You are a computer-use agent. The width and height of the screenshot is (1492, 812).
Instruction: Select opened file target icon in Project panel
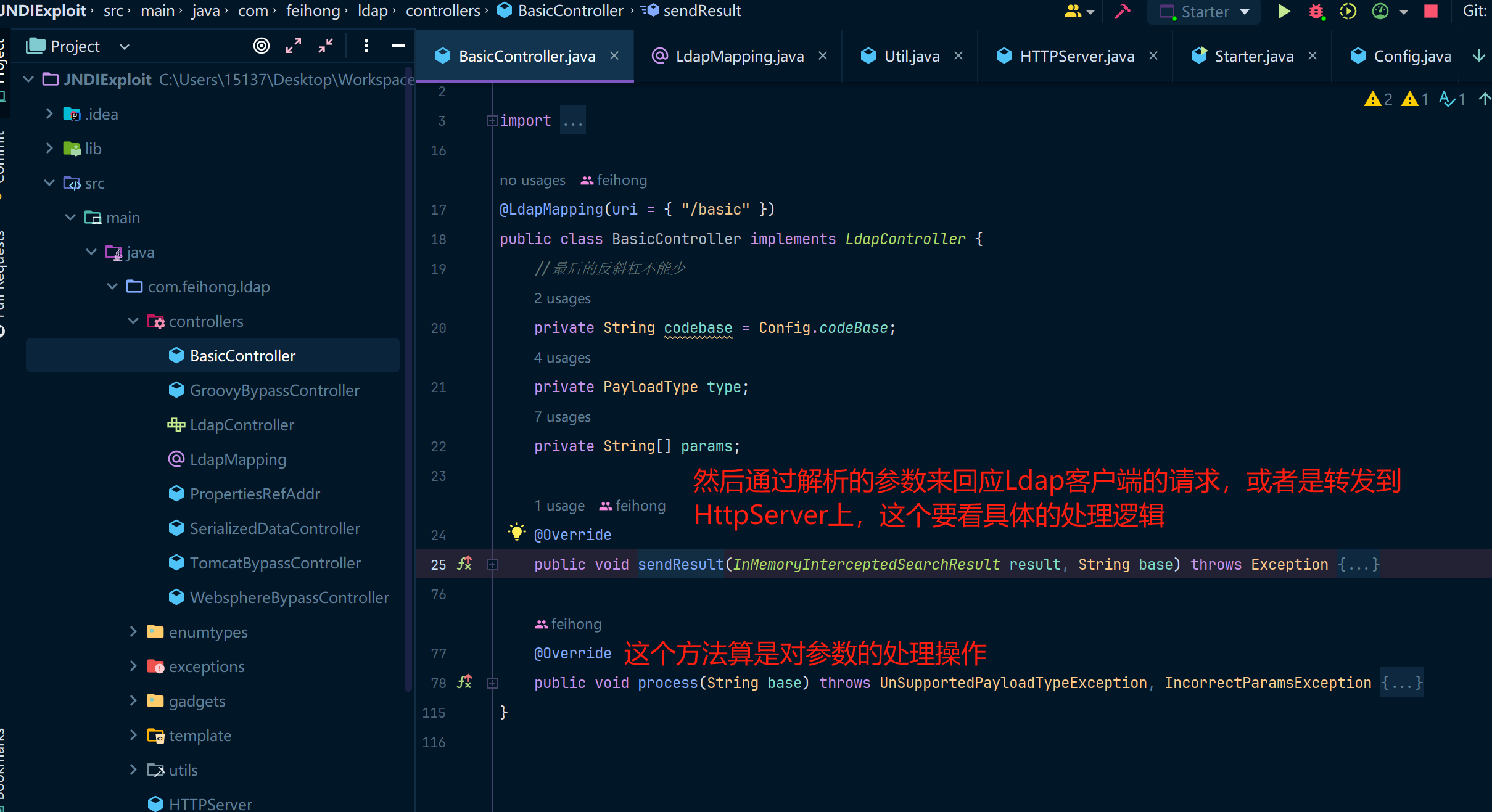coord(262,46)
